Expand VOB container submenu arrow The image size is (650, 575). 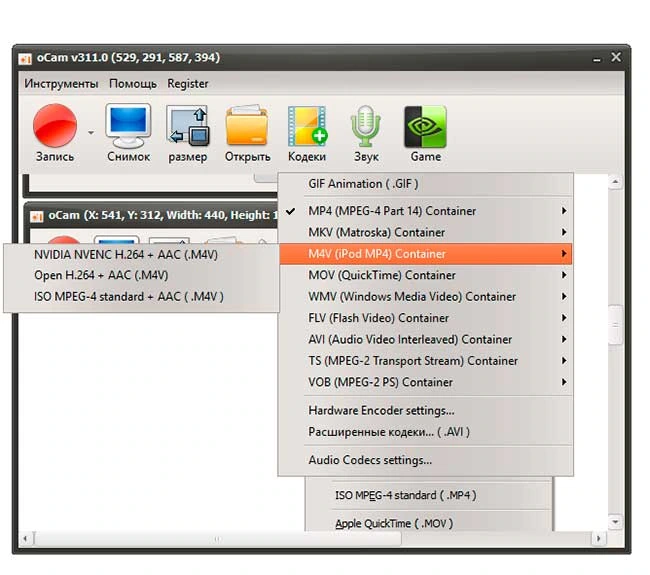(x=564, y=382)
